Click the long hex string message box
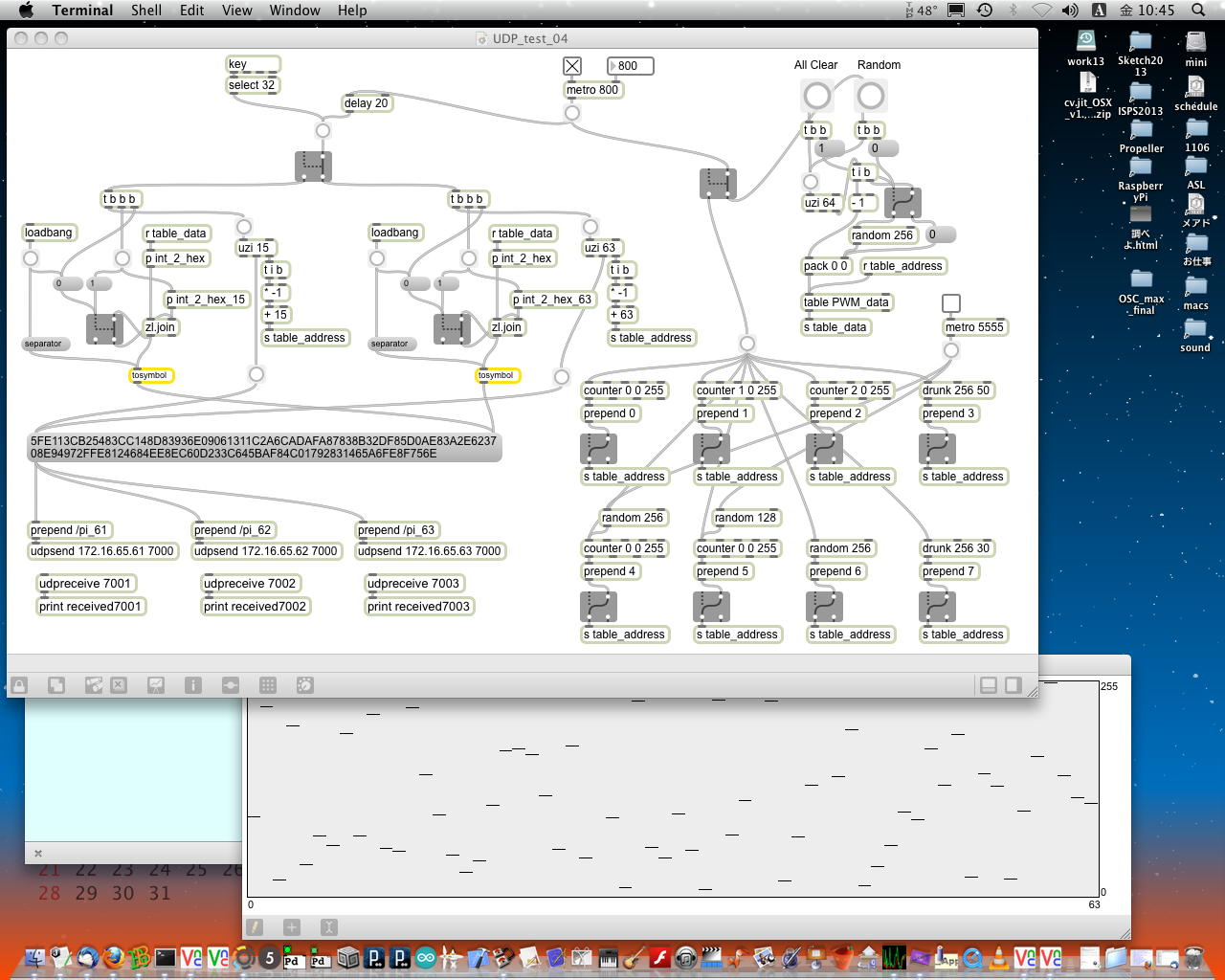The image size is (1225, 980). (264, 447)
